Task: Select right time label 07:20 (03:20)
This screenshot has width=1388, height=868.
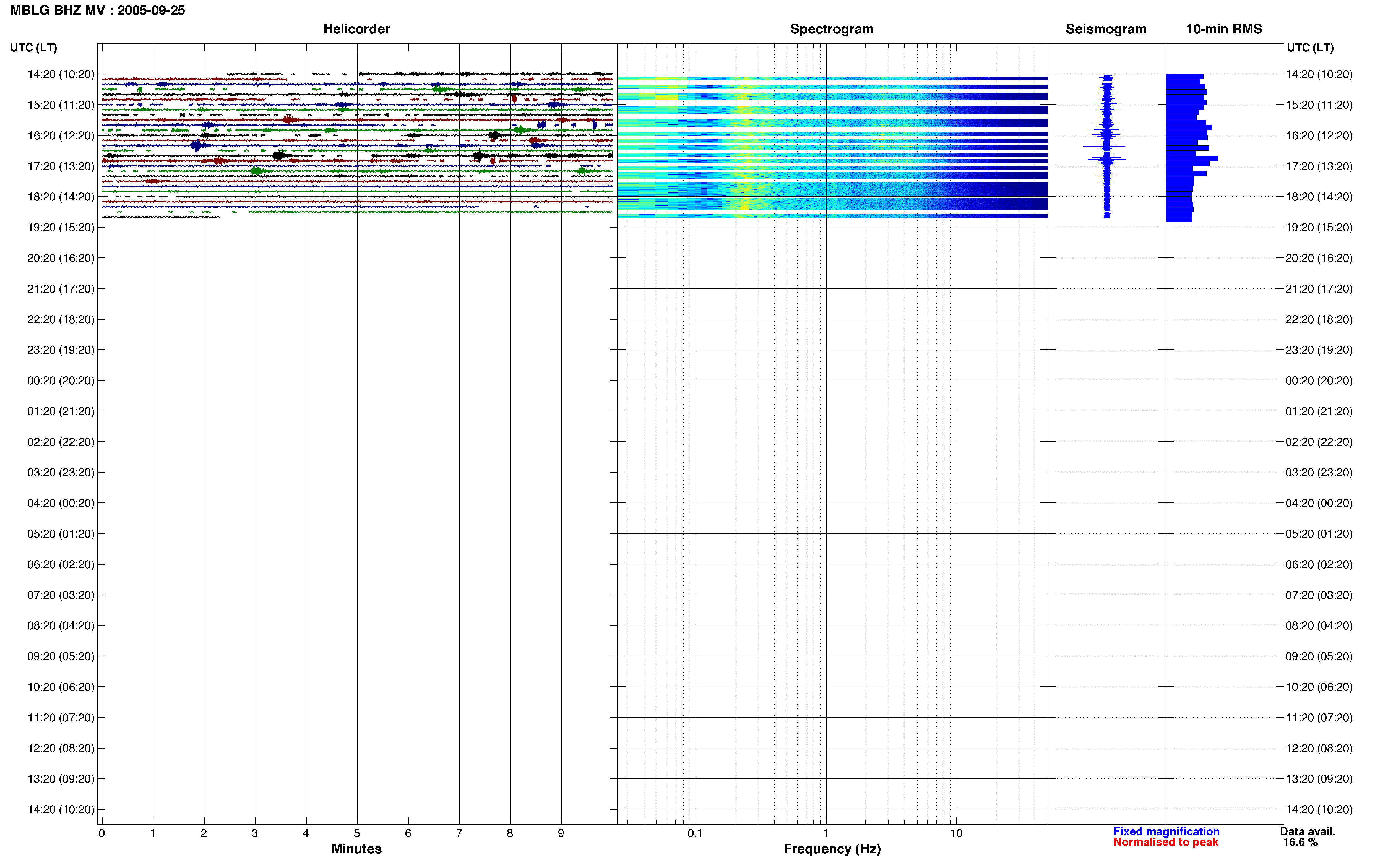Action: 1319,595
